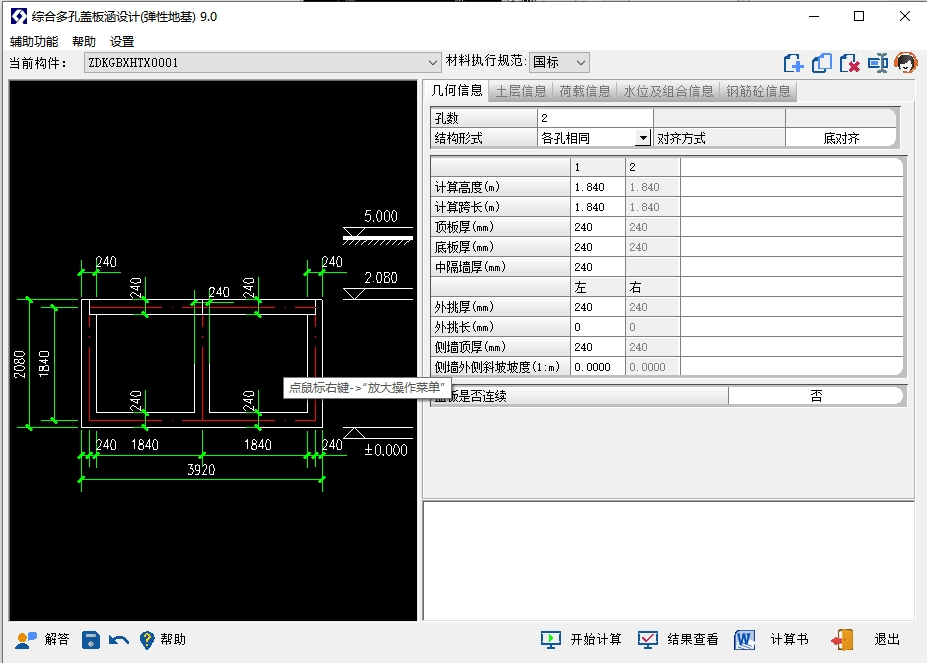Click the 开始计算 button

(x=582, y=639)
